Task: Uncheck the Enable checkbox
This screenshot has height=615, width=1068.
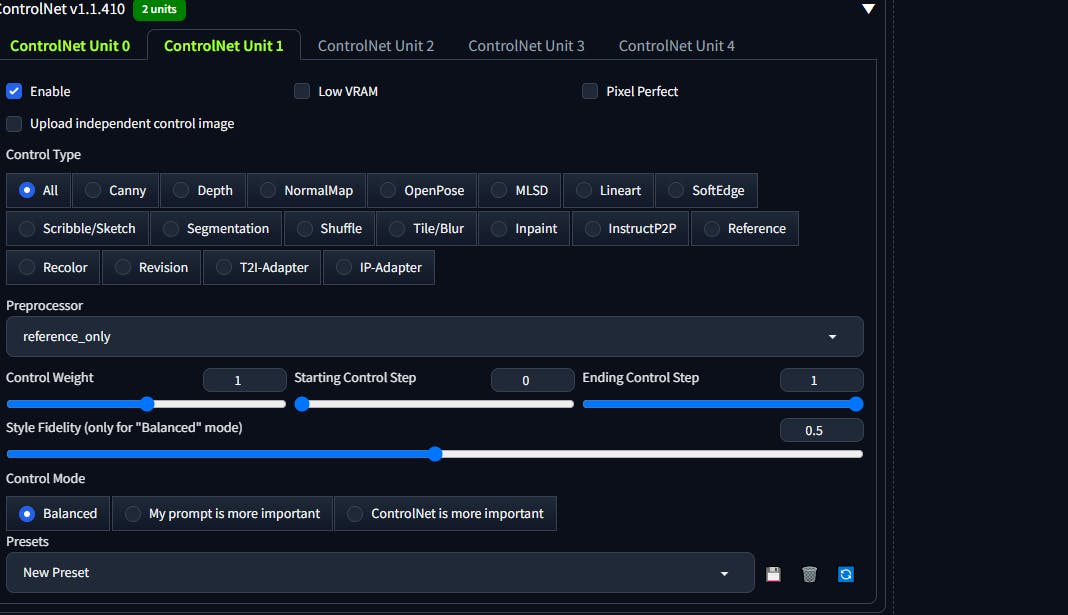Action: click(14, 91)
